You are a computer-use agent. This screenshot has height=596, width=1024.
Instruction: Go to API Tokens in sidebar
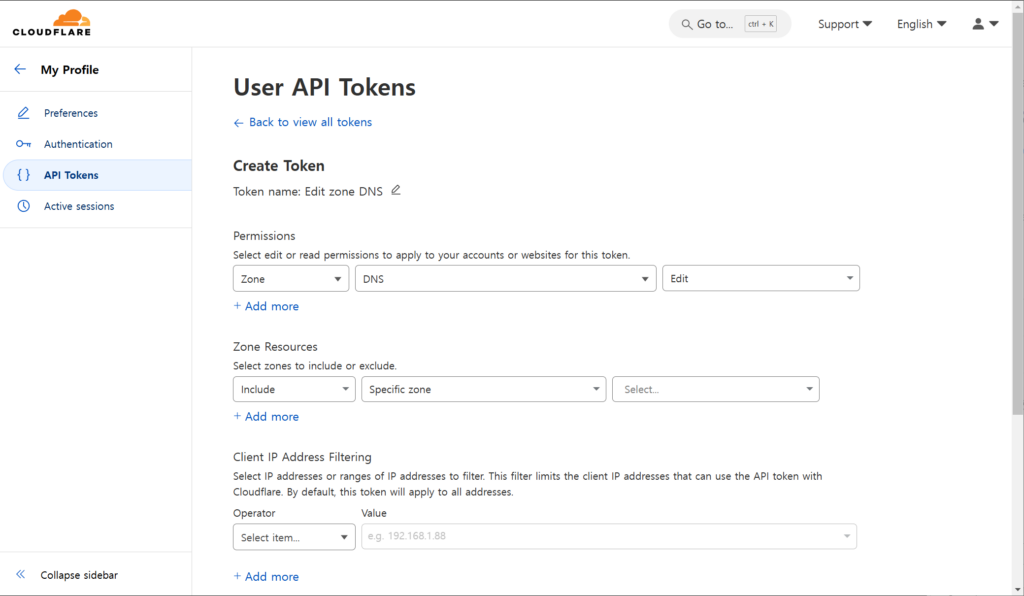[x=70, y=175]
